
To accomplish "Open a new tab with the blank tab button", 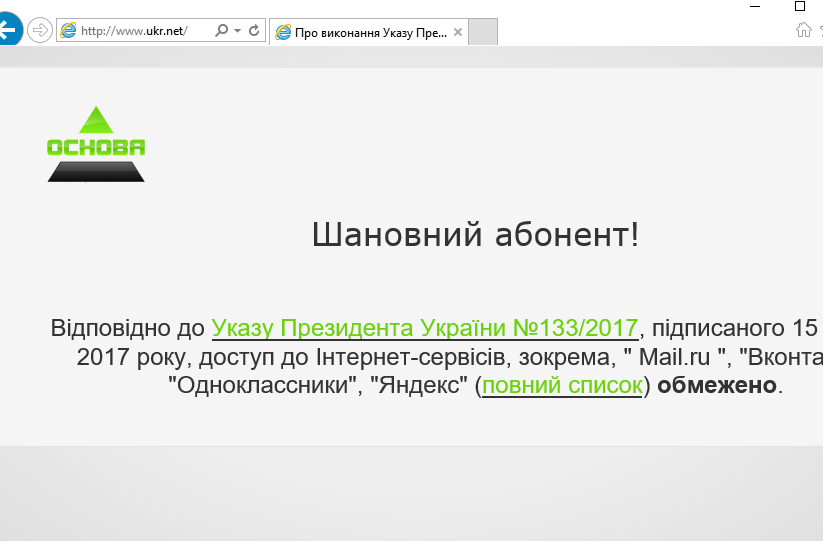I will click(483, 32).
